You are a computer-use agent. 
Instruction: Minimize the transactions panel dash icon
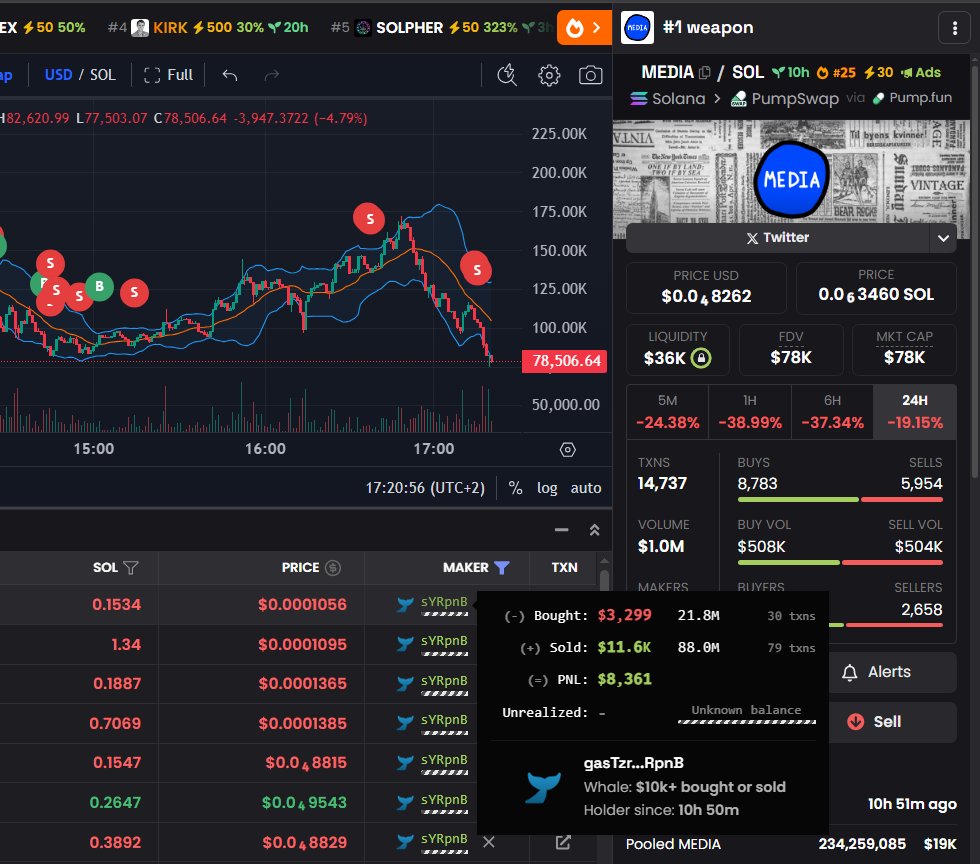[x=561, y=530]
